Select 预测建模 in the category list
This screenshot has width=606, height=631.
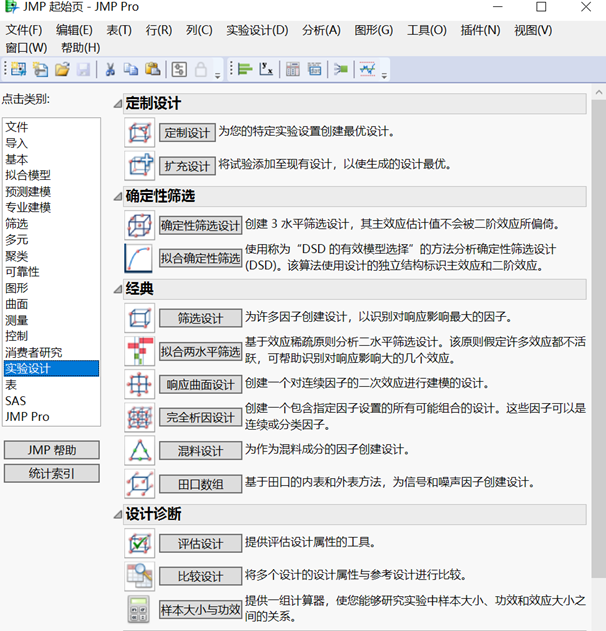pos(52,192)
